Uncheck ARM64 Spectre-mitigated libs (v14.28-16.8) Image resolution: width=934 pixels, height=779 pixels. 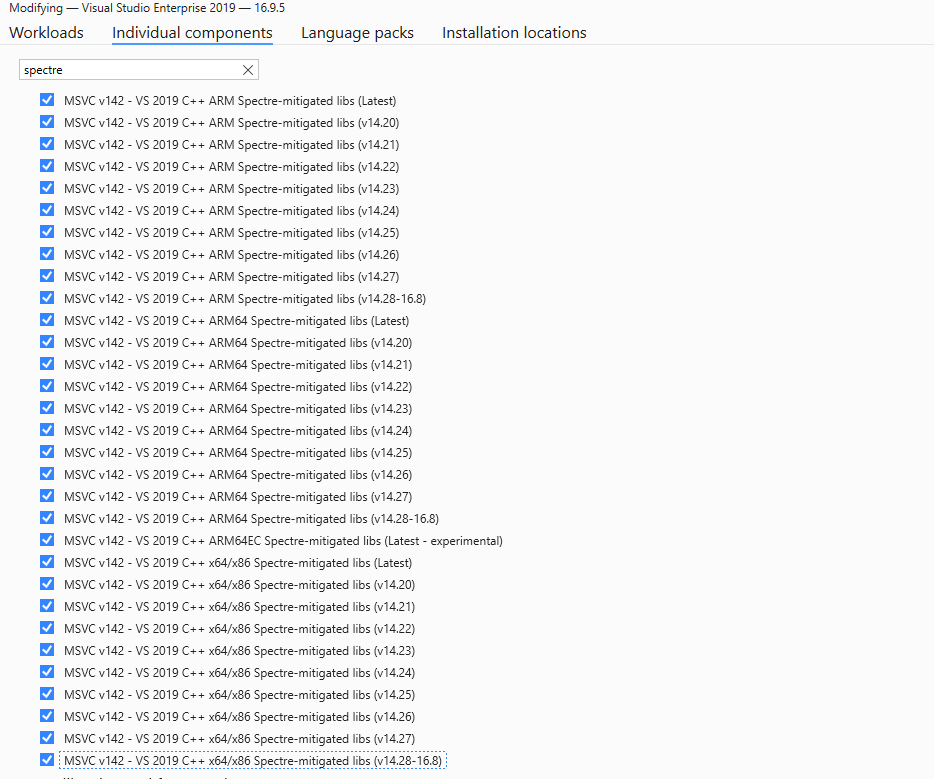47,518
